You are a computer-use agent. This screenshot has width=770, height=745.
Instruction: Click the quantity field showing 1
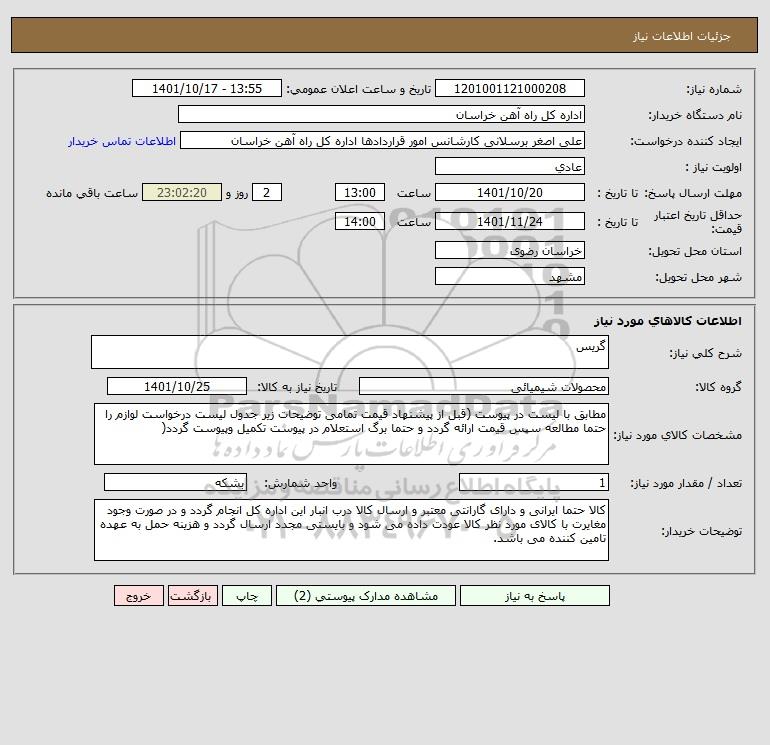pyautogui.click(x=534, y=483)
